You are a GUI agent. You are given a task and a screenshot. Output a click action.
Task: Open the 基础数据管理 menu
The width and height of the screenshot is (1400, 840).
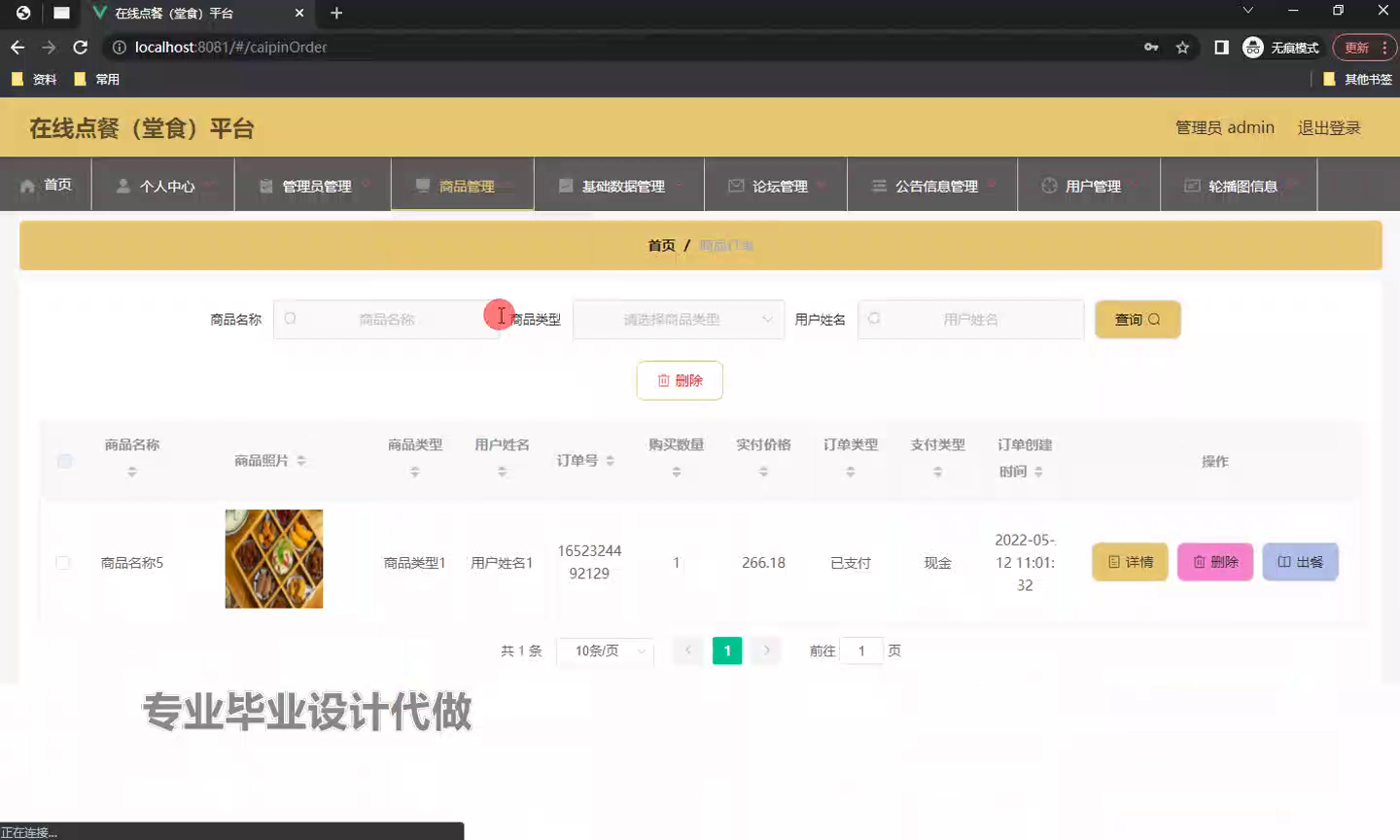click(x=619, y=185)
